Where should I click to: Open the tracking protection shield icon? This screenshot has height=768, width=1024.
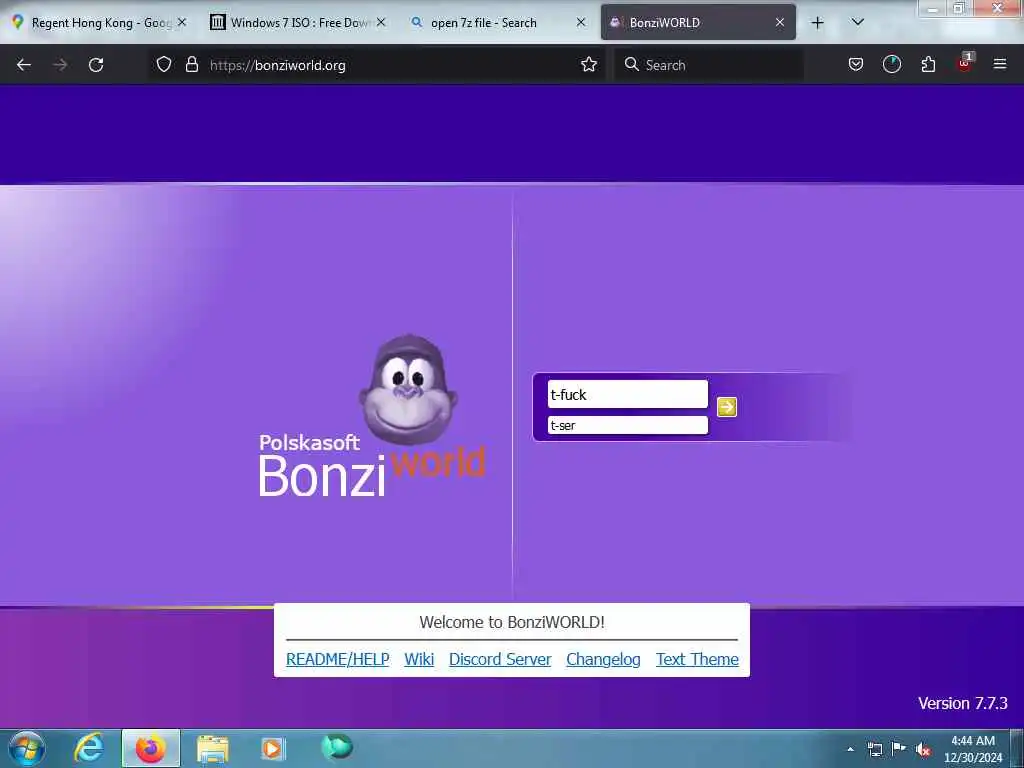(164, 64)
